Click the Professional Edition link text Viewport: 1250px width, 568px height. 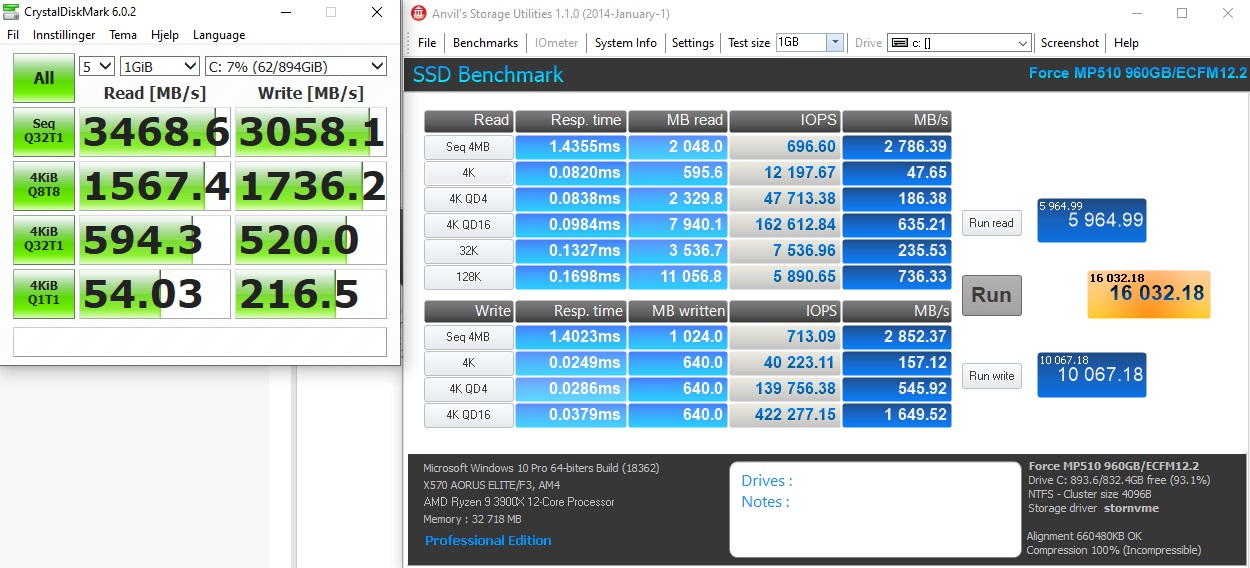488,540
